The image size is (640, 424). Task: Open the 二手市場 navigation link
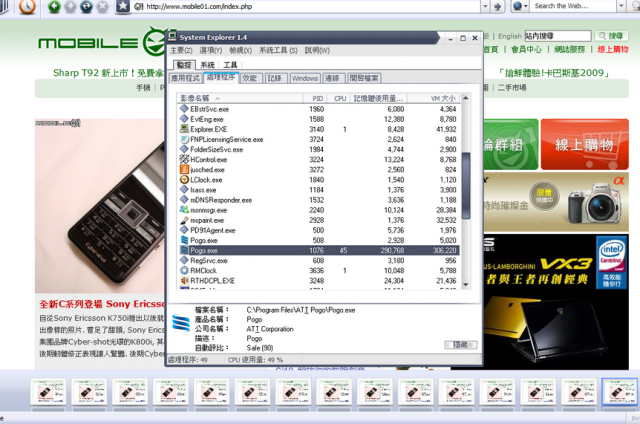[512, 88]
